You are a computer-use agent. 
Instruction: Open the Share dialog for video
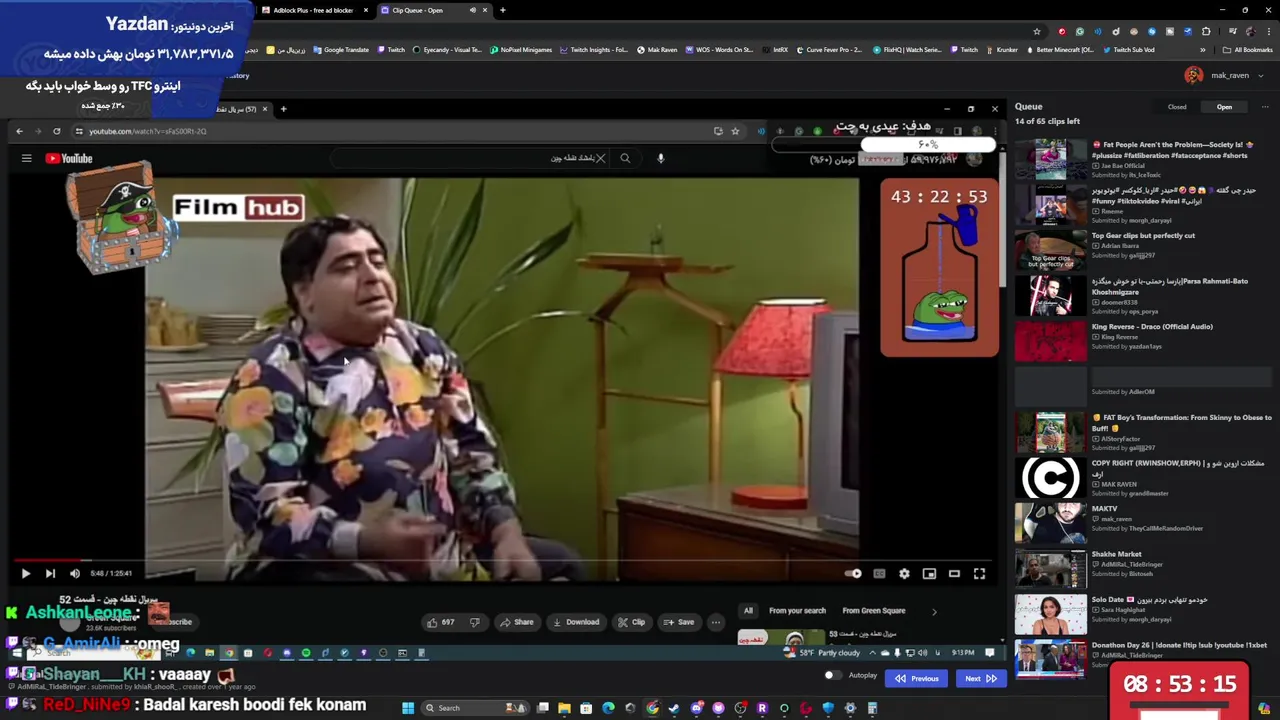point(517,622)
